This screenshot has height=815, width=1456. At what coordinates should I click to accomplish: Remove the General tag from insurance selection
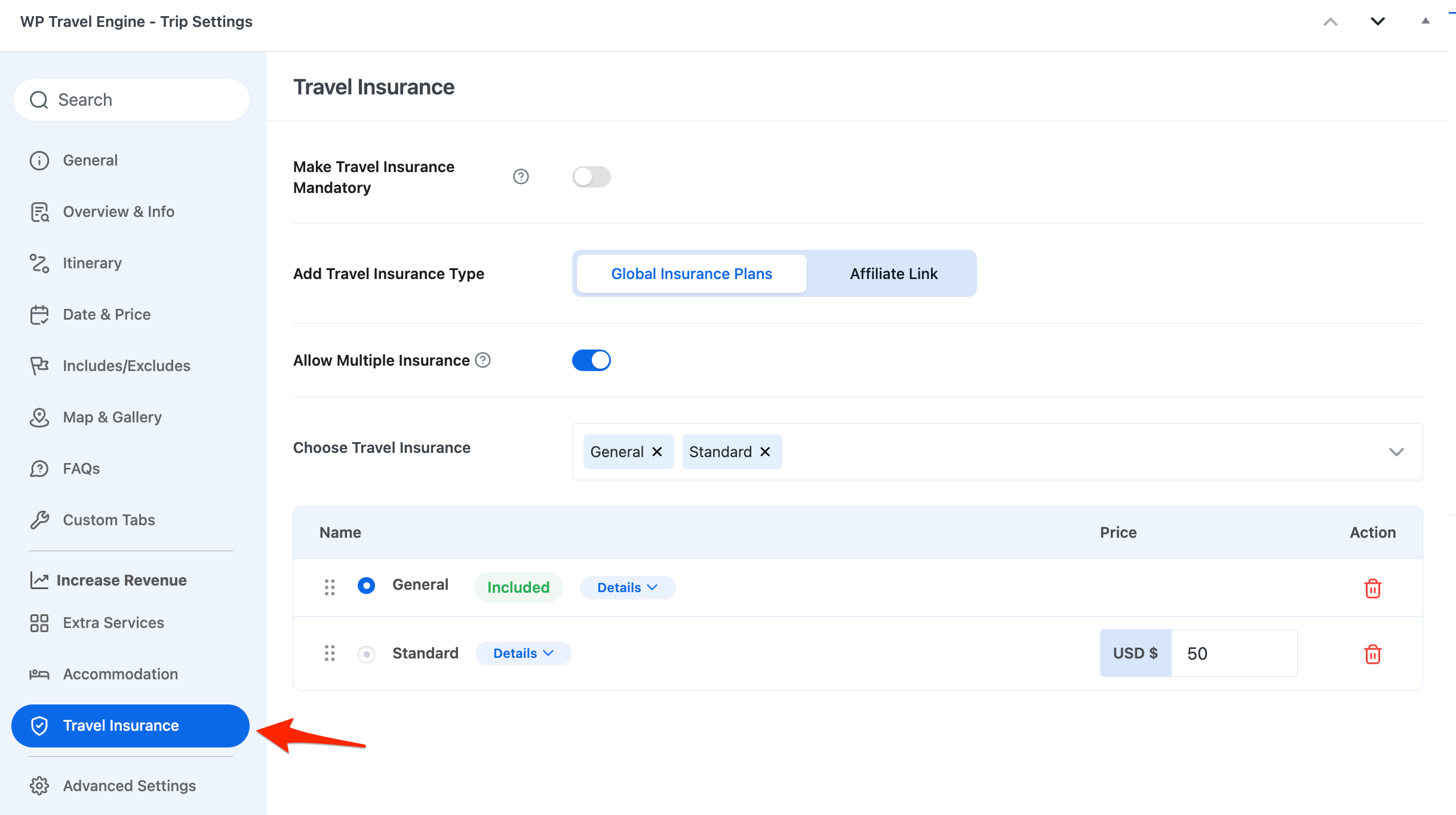(x=657, y=452)
